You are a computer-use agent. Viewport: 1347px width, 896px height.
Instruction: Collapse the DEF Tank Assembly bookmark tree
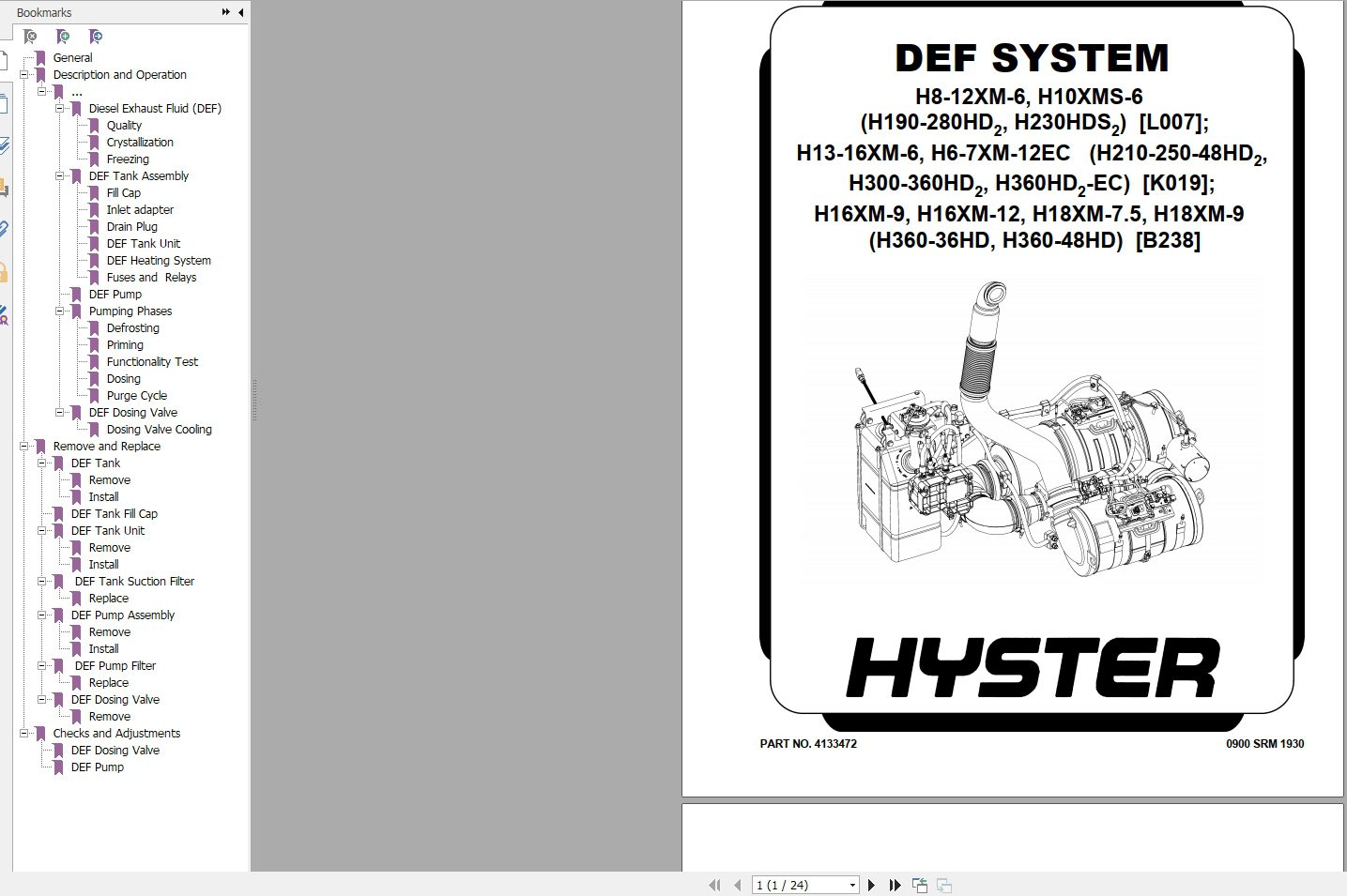59,175
